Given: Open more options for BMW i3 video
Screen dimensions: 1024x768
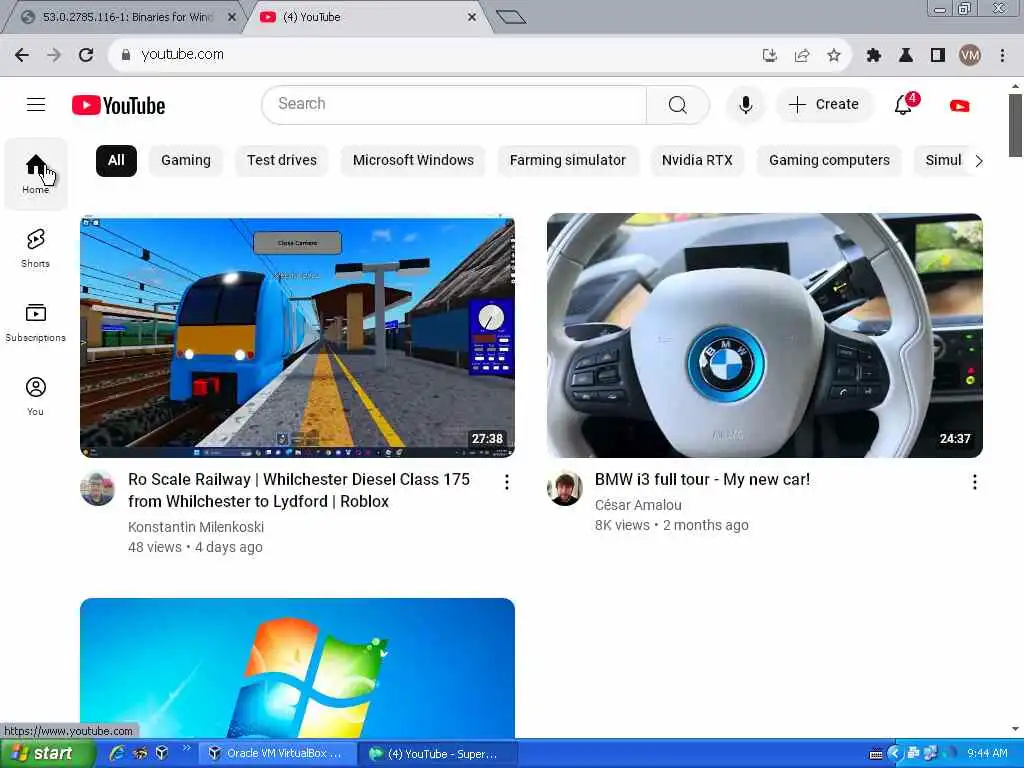Looking at the screenshot, I should [974, 482].
